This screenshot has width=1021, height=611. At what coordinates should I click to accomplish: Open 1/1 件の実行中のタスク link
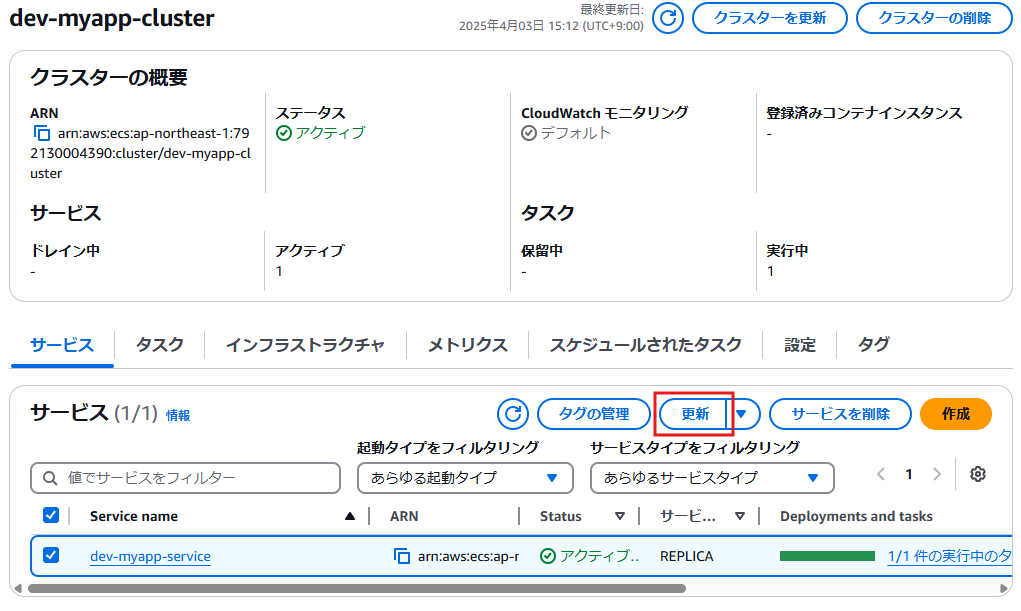coord(949,556)
